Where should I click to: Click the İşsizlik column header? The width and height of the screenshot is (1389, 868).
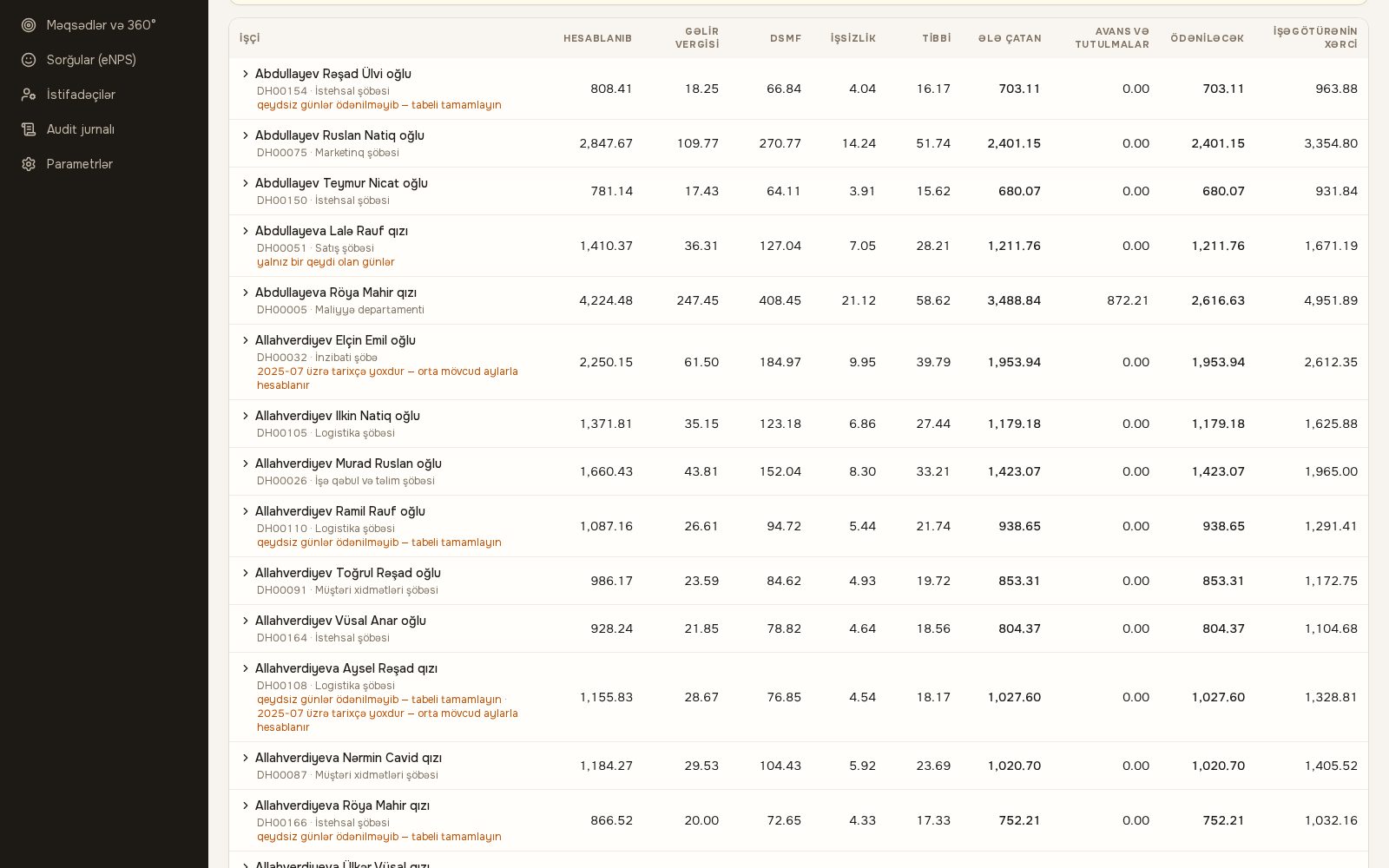tap(852, 38)
